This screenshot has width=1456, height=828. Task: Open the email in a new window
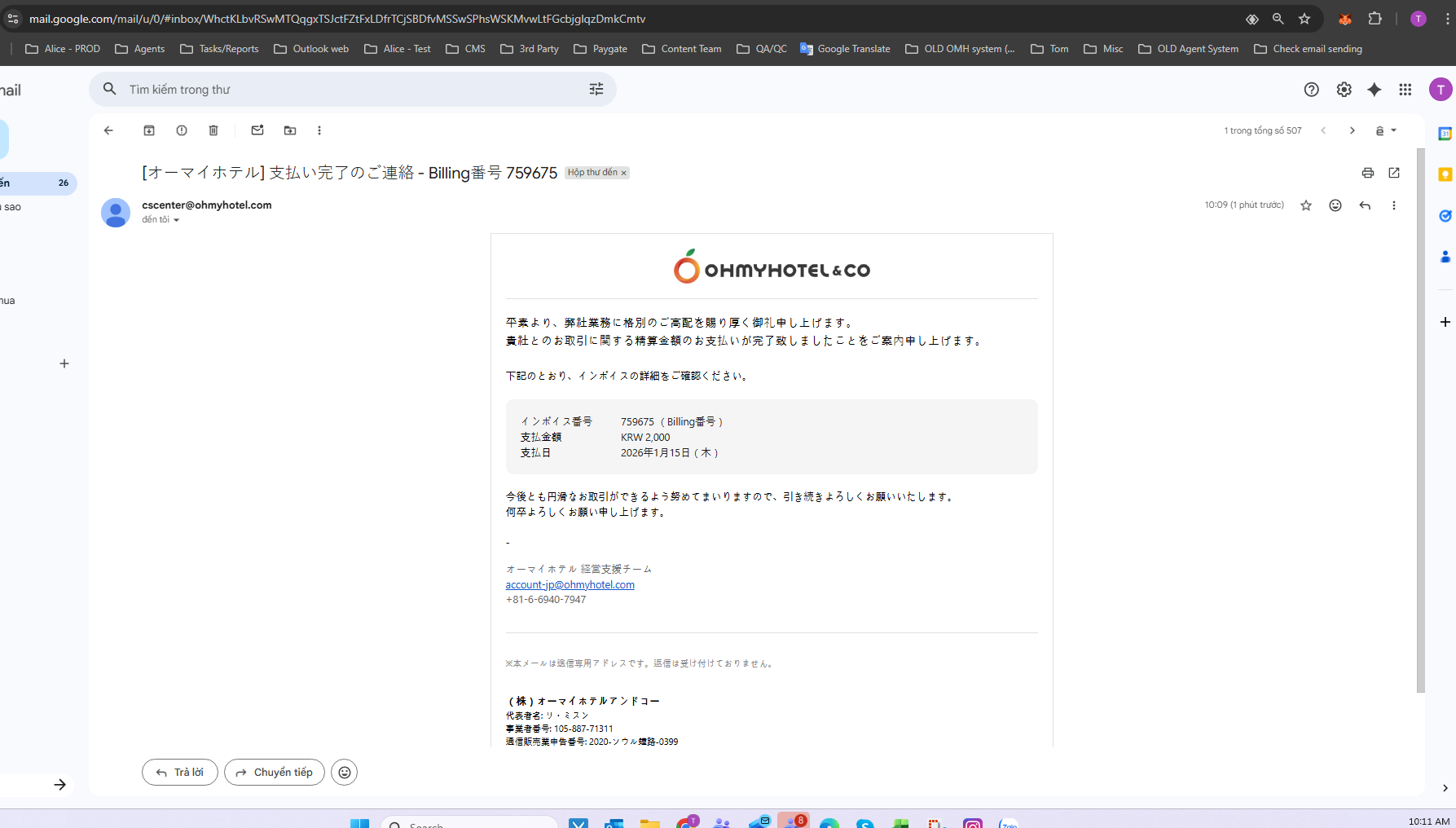[x=1394, y=173]
